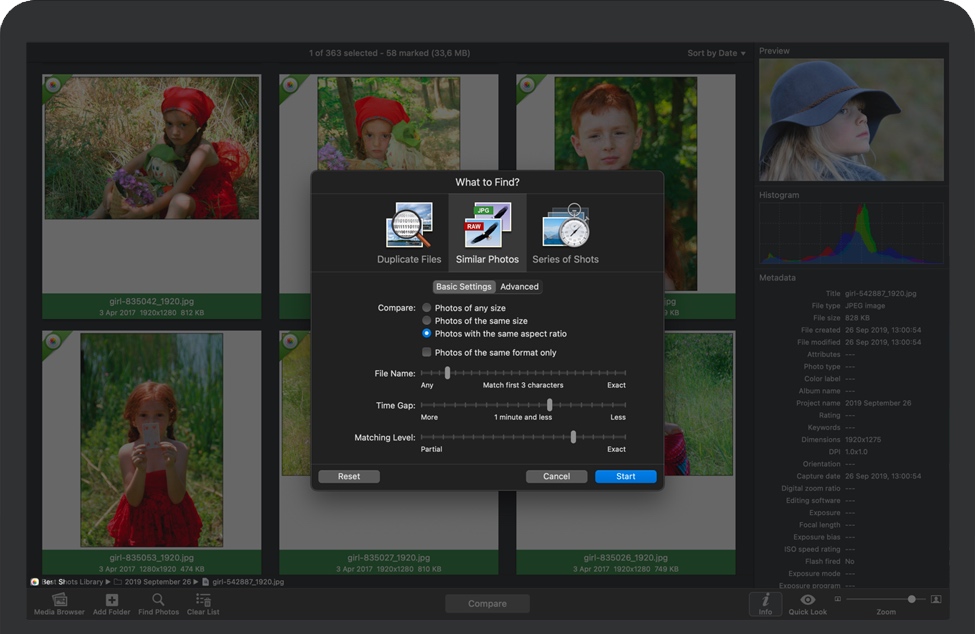Viewport: 975px width, 634px height.
Task: Enable Photos of the same format only
Action: pos(427,352)
